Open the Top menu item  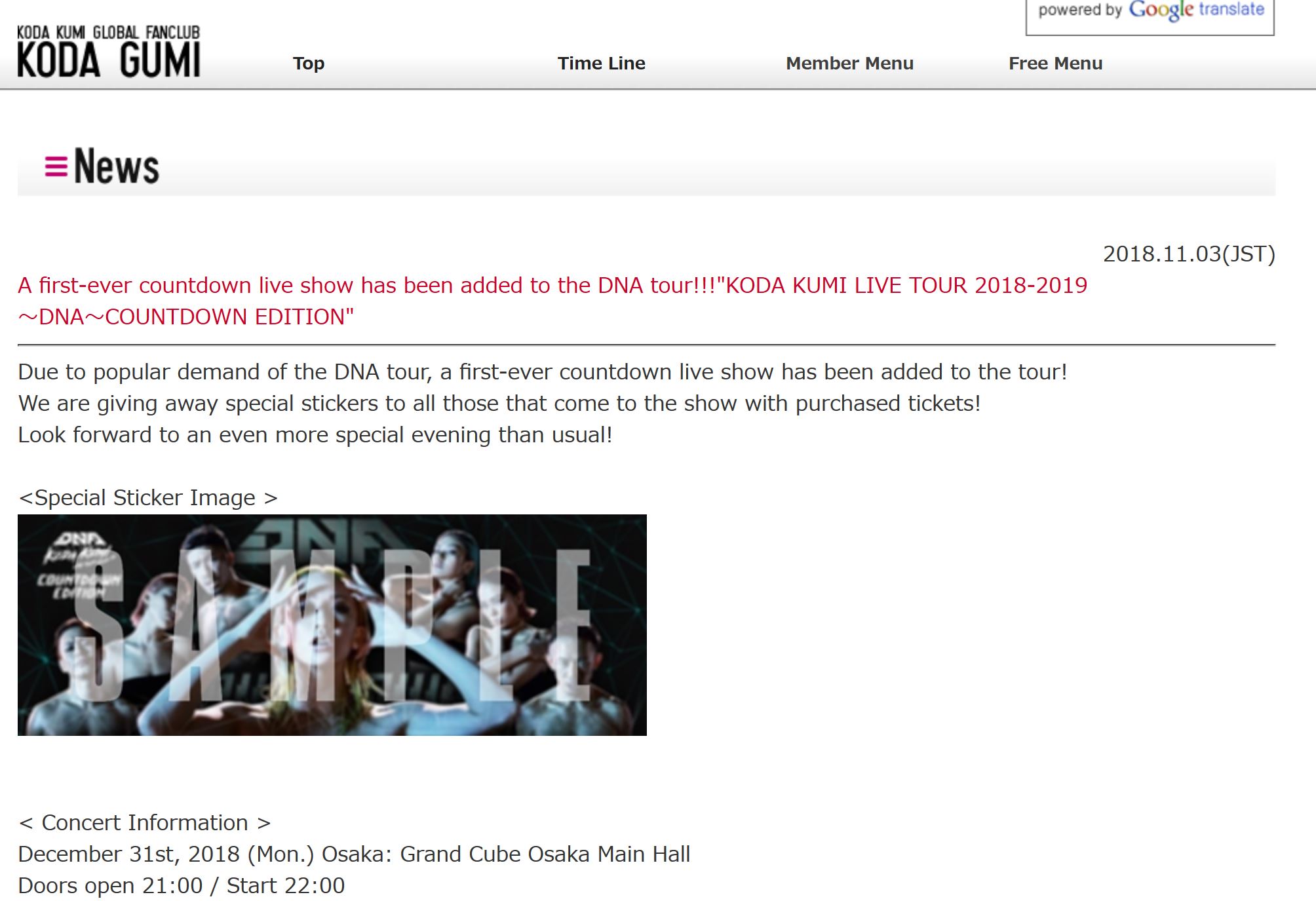click(309, 64)
